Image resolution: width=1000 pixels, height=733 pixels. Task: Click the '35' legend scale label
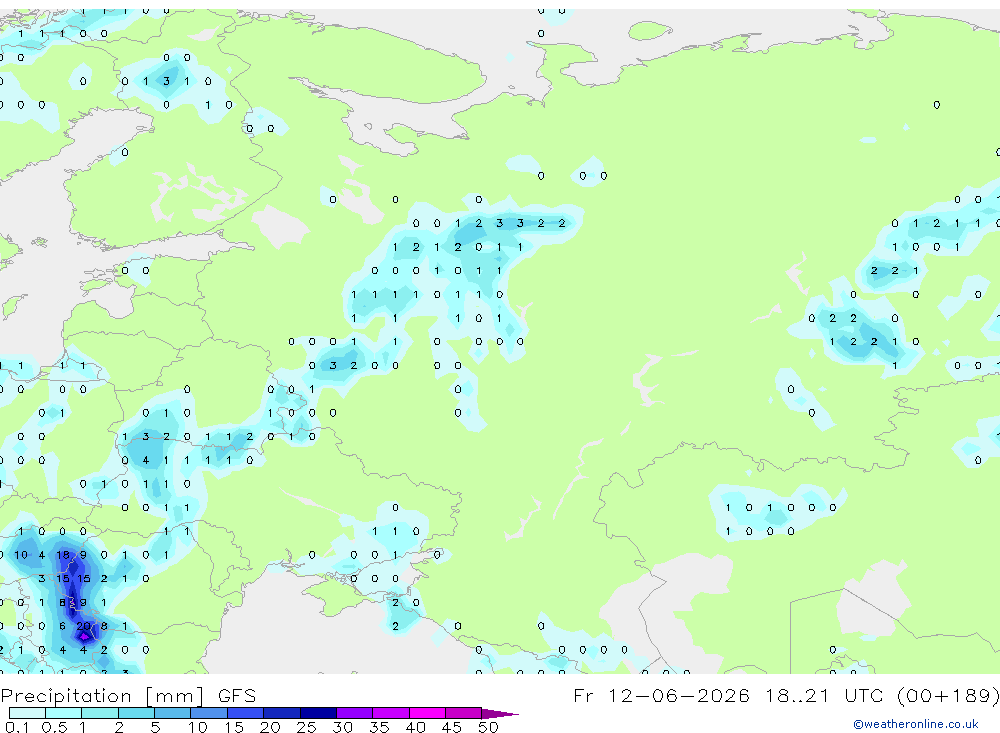(x=379, y=727)
